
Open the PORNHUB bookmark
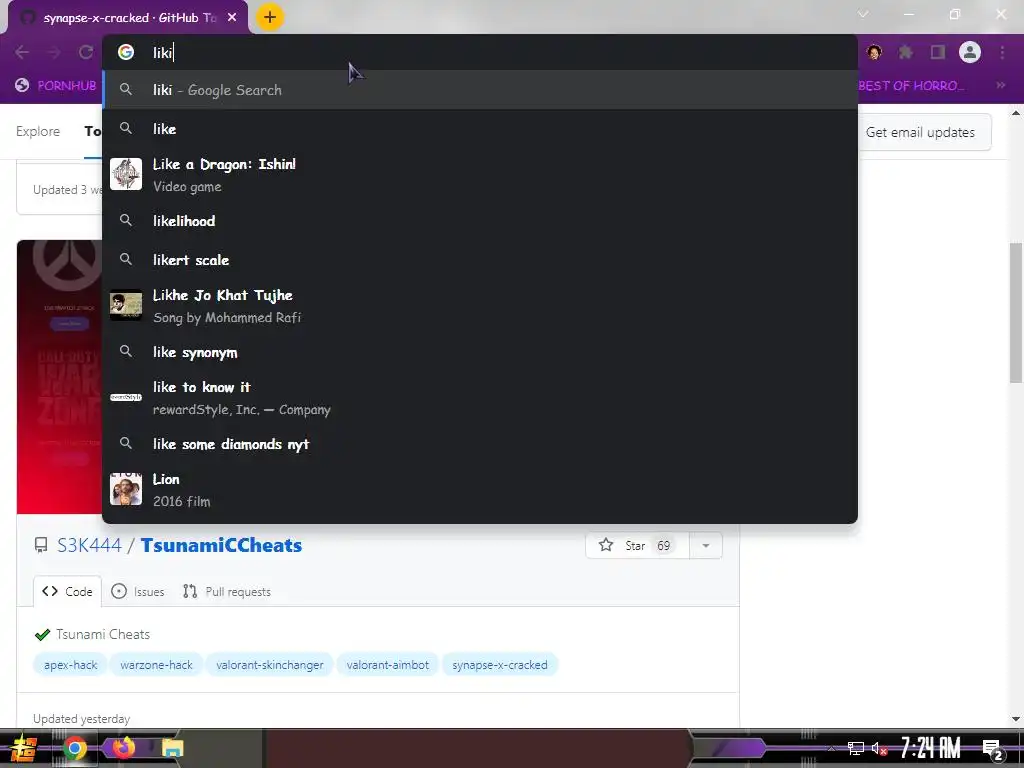(56, 86)
